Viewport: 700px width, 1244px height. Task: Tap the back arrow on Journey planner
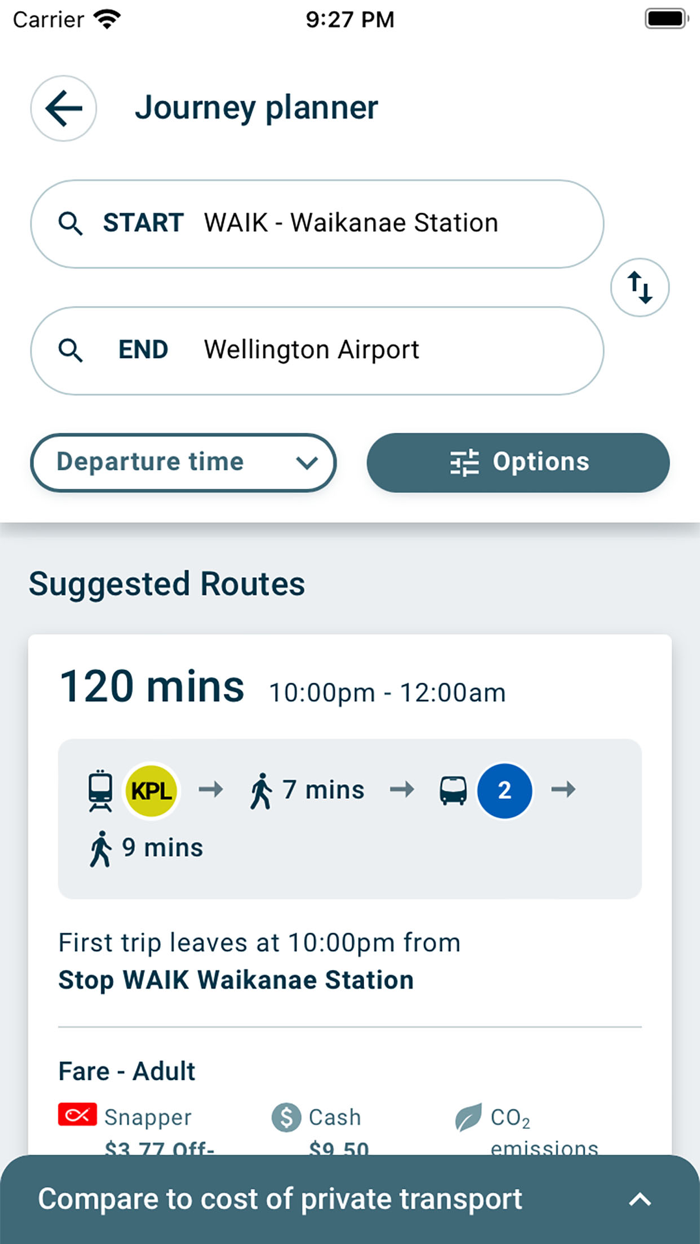(63, 108)
